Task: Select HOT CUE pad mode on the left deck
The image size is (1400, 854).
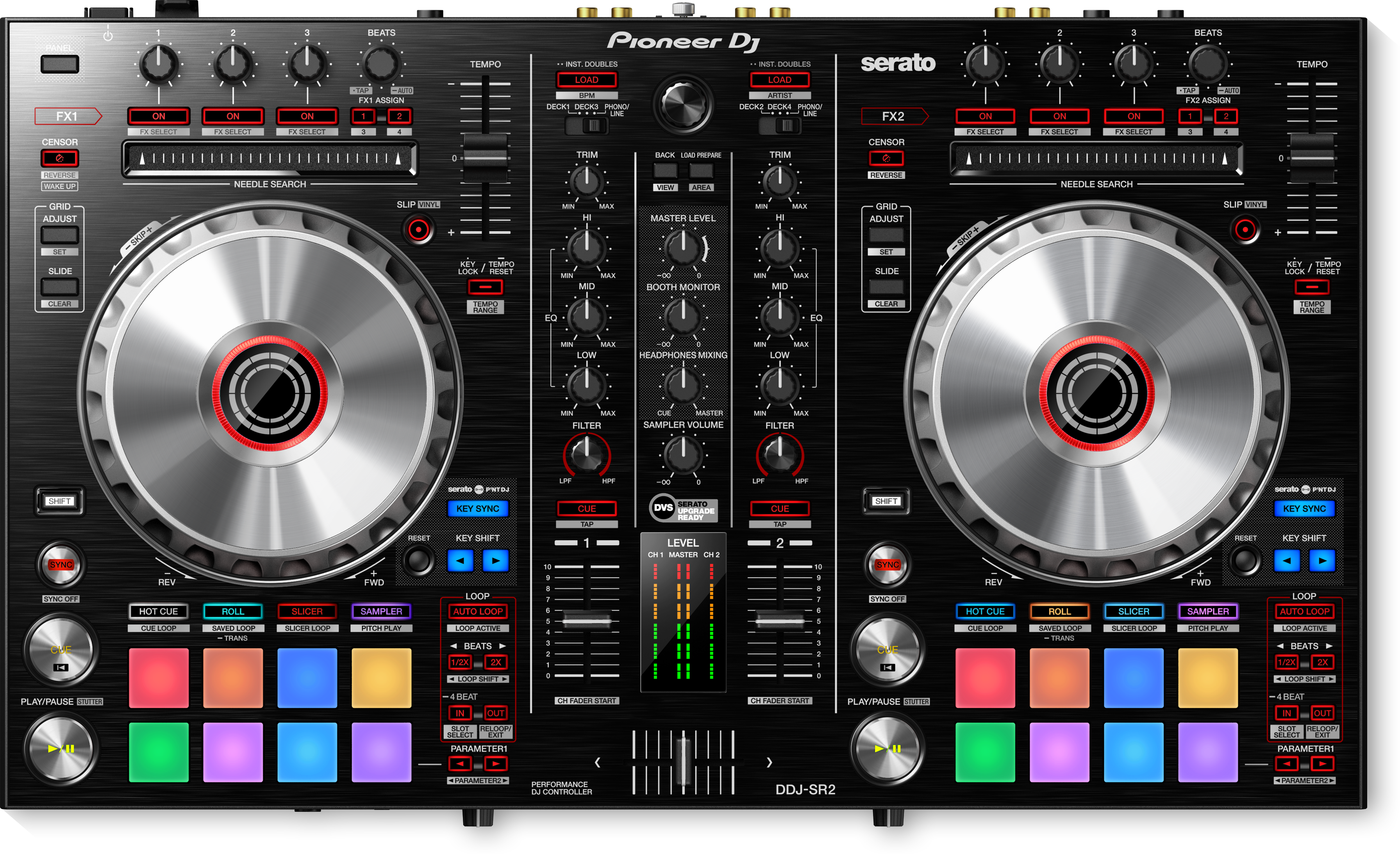Action: (x=159, y=611)
